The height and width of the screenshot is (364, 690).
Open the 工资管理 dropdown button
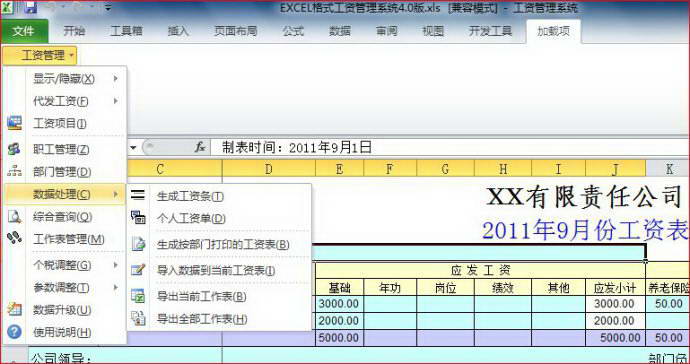click(40, 55)
